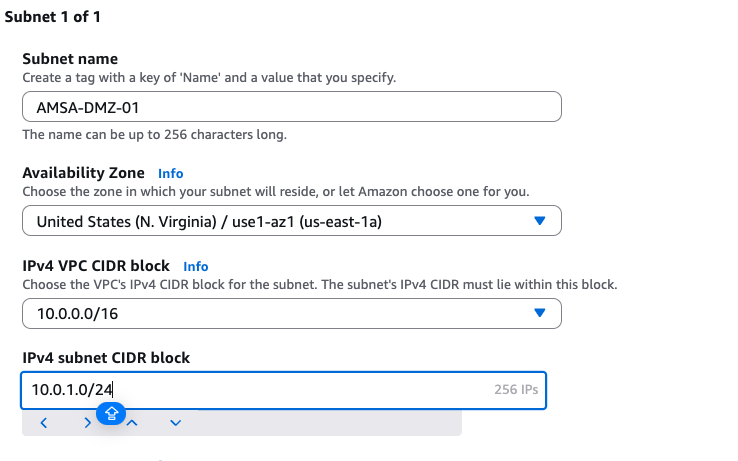
Task: Open the Availability Zone Info link
Action: pos(171,173)
